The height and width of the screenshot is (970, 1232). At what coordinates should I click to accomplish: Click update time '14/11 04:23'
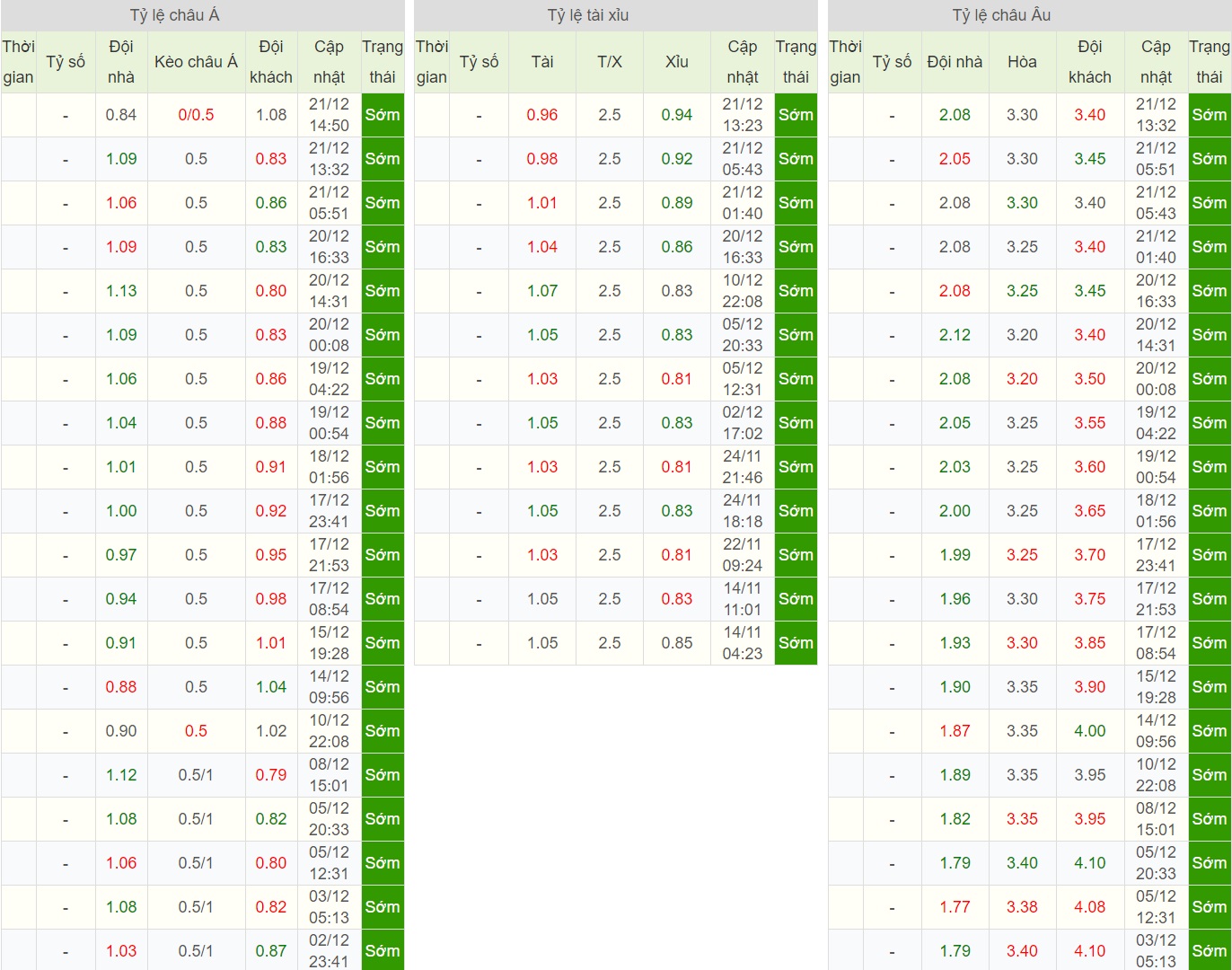pos(743,643)
